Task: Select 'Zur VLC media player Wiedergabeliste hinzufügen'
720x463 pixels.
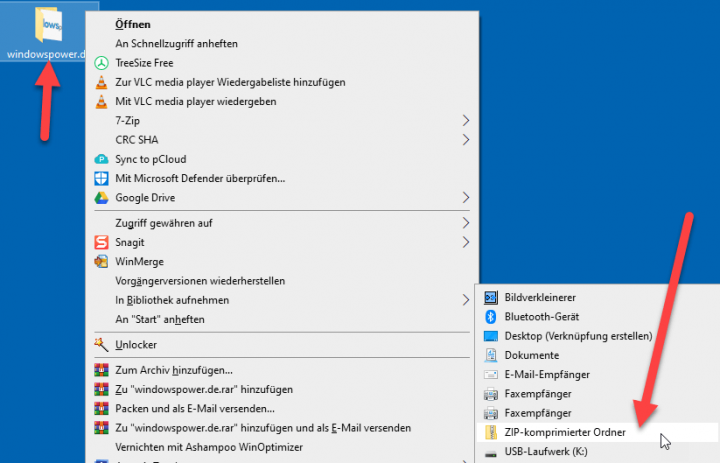Action: pyautogui.click(x=282, y=82)
